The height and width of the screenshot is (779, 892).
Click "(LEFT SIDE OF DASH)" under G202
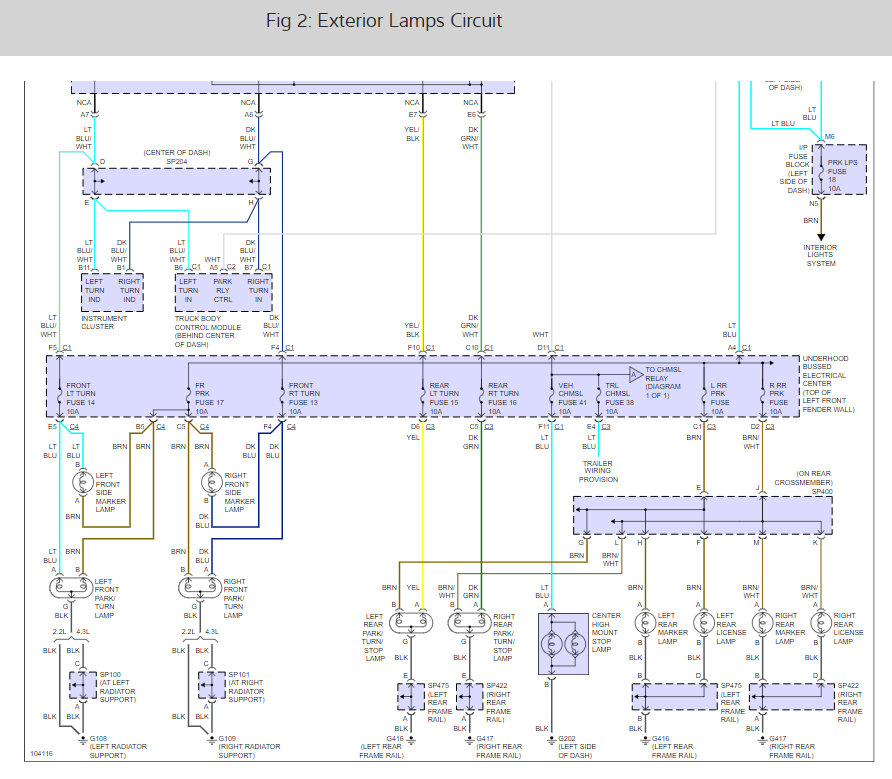577,751
